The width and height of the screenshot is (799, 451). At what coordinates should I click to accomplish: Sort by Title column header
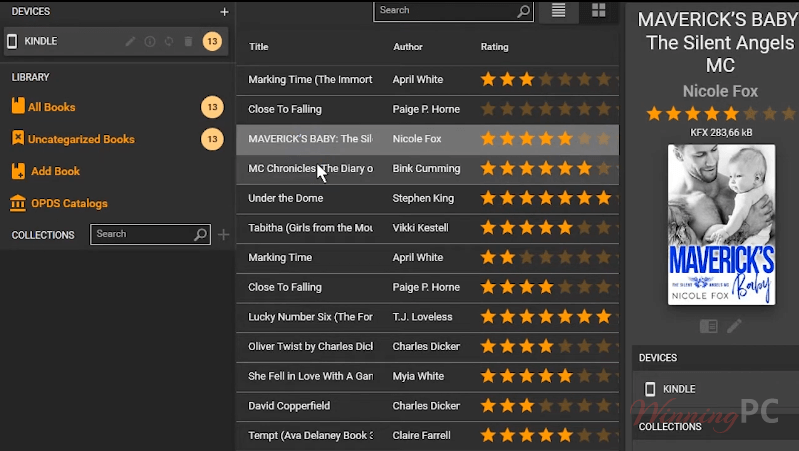(259, 47)
